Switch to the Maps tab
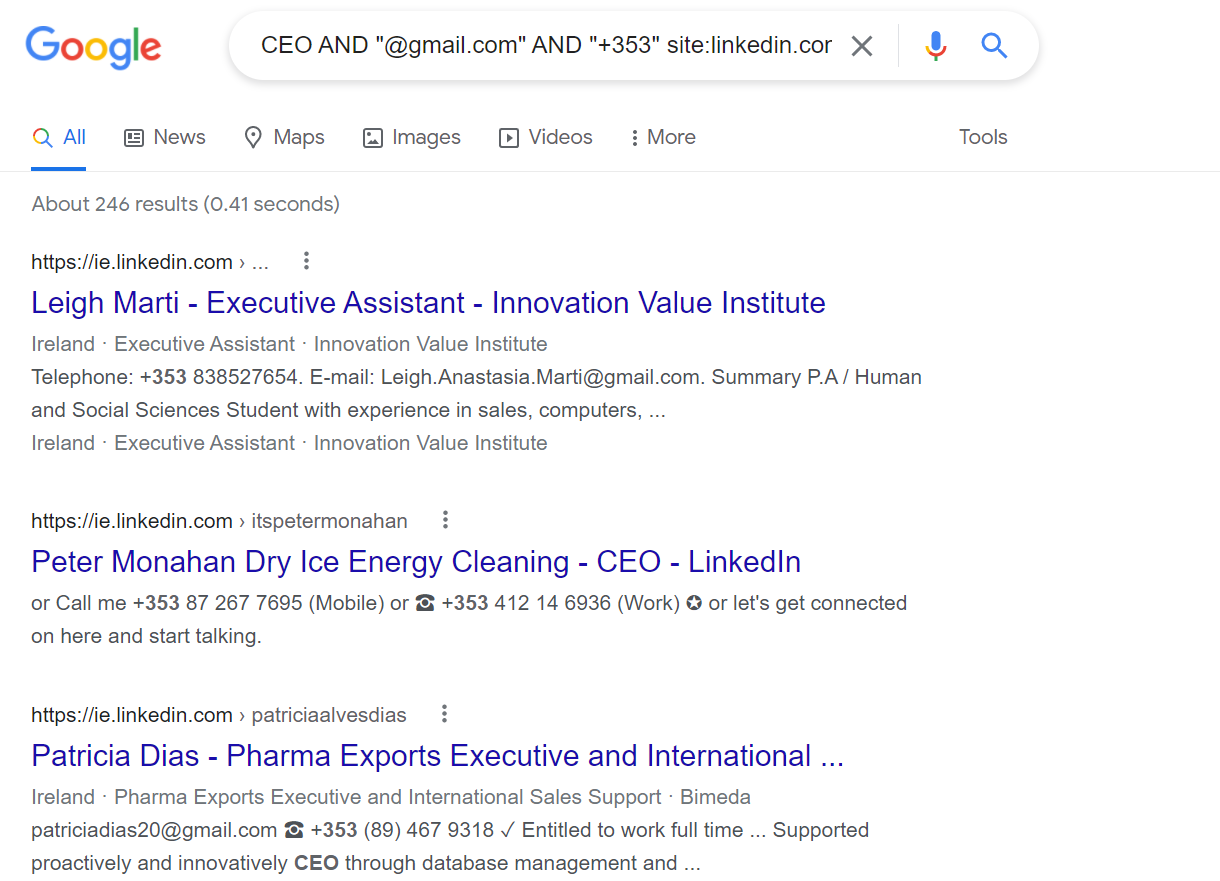This screenshot has width=1220, height=881. pyautogui.click(x=284, y=138)
